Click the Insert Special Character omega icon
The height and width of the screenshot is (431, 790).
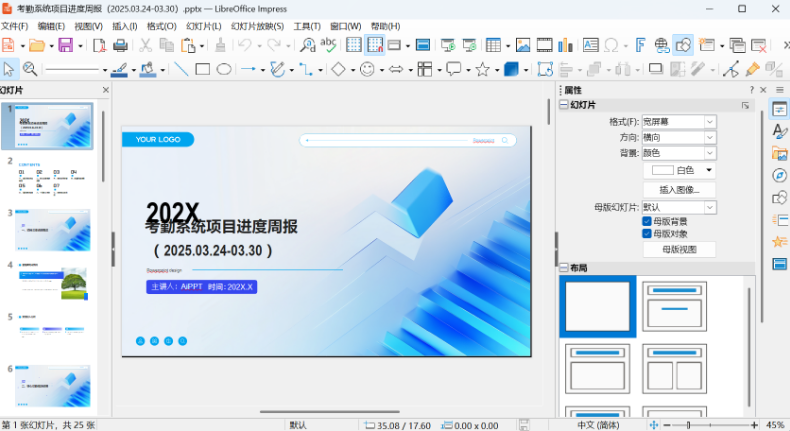[x=611, y=45]
